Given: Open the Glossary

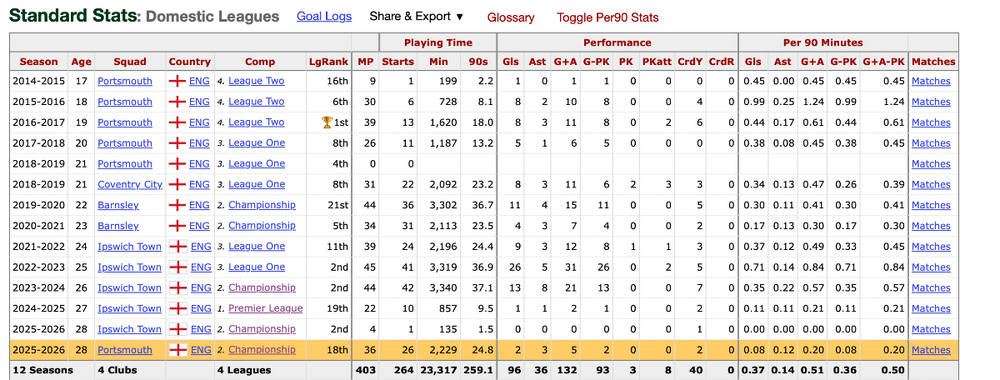Looking at the screenshot, I should 511,17.
